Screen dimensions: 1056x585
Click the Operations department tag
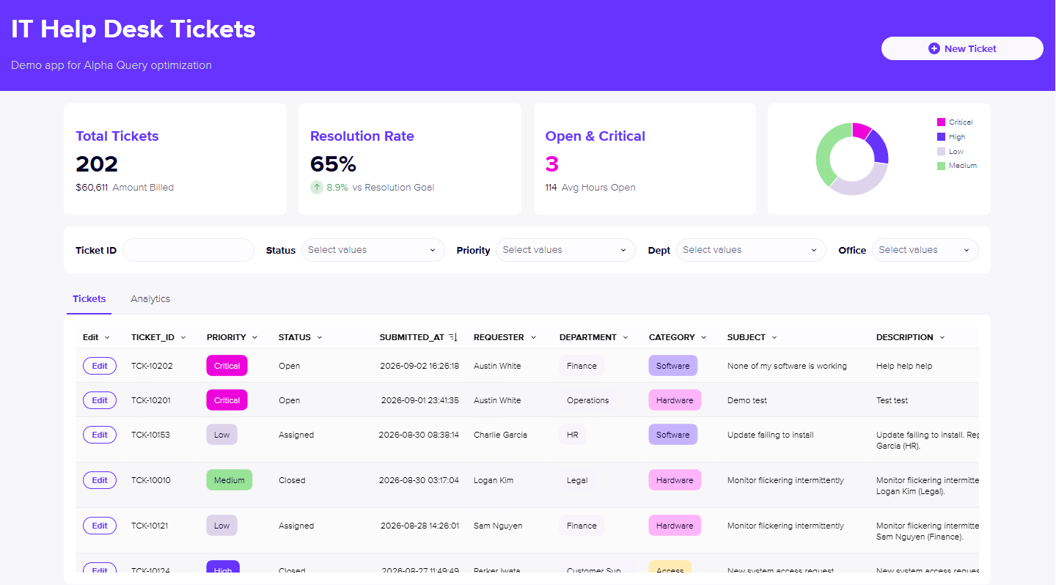pos(588,400)
